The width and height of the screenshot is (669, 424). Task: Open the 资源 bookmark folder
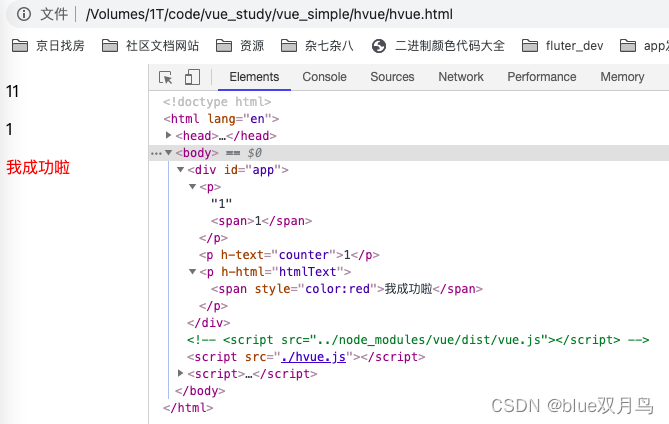[x=240, y=46]
